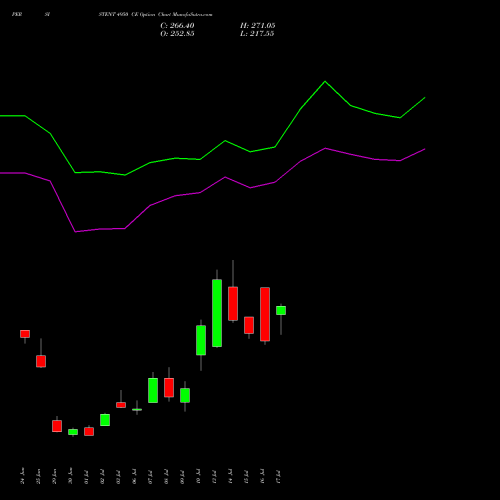Click the open price value O: 252.85
Viewport: 500px width, 500px height.
[177, 34]
